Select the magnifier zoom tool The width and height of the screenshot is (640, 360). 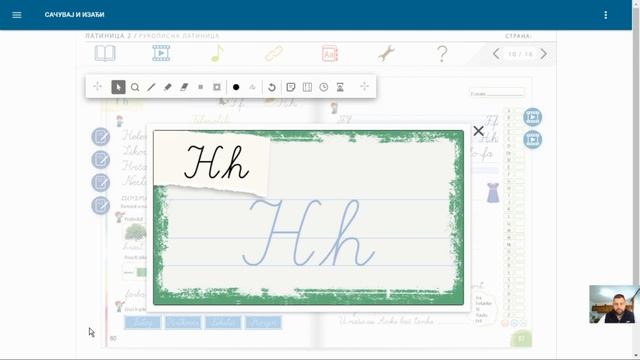pos(135,87)
